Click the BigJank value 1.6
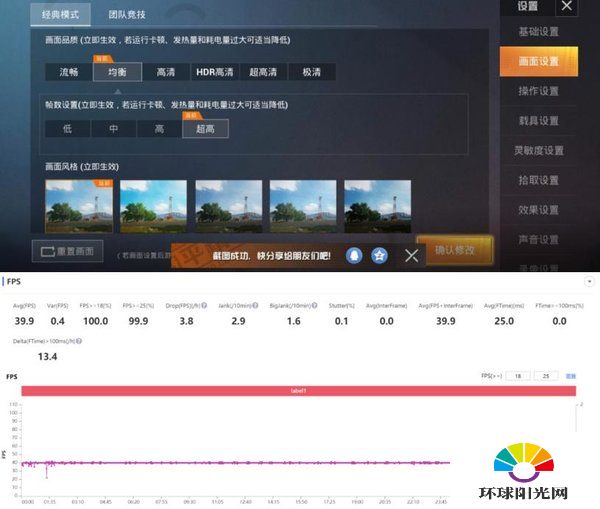 point(293,321)
